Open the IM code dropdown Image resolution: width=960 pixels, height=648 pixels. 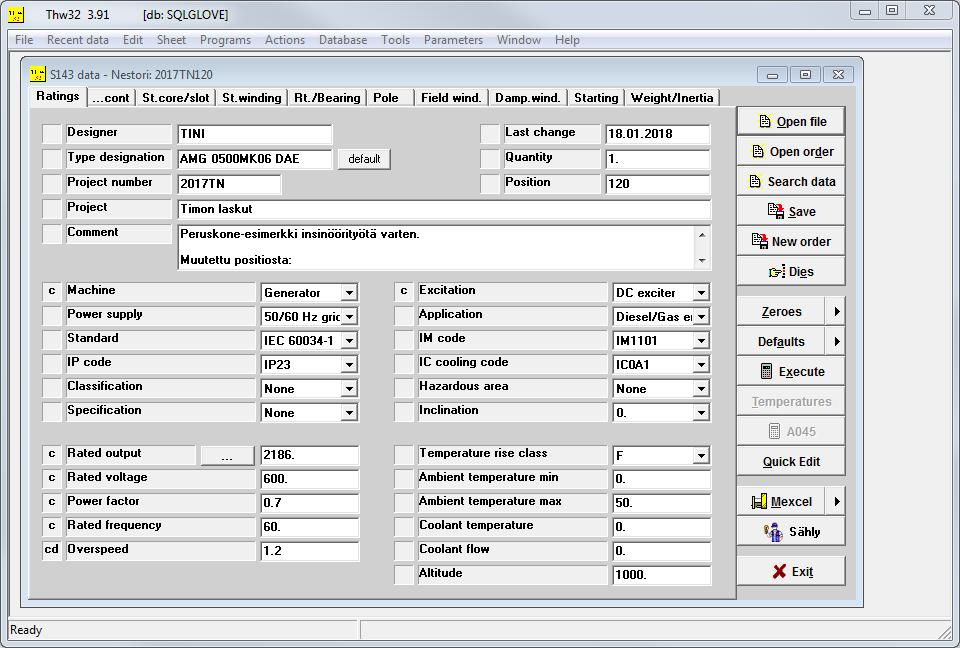pos(701,341)
